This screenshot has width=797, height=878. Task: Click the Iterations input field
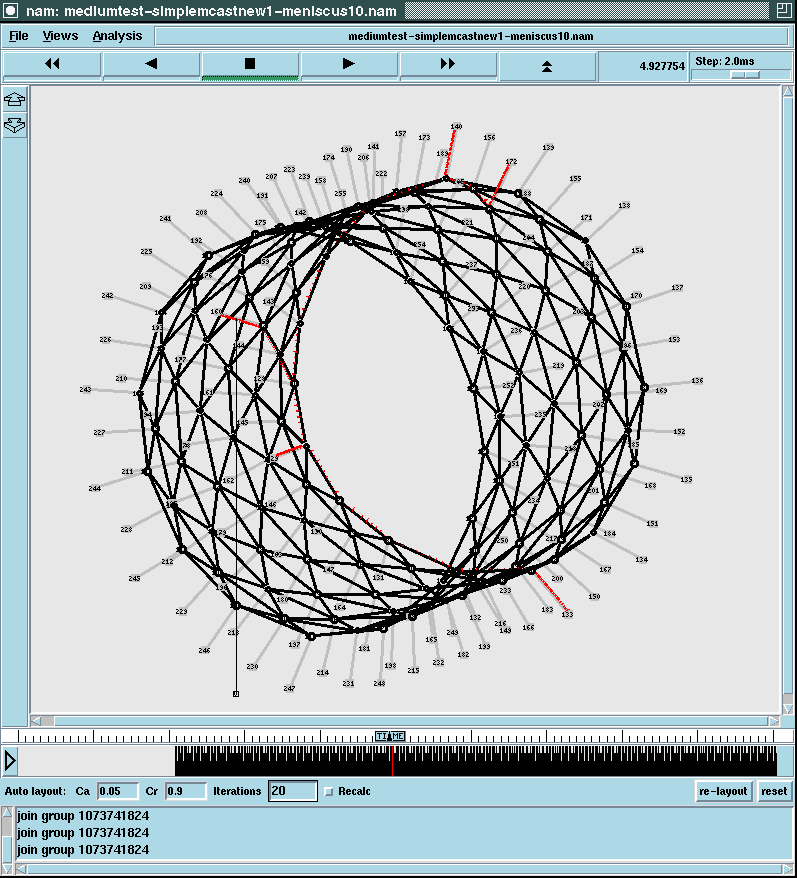[292, 791]
